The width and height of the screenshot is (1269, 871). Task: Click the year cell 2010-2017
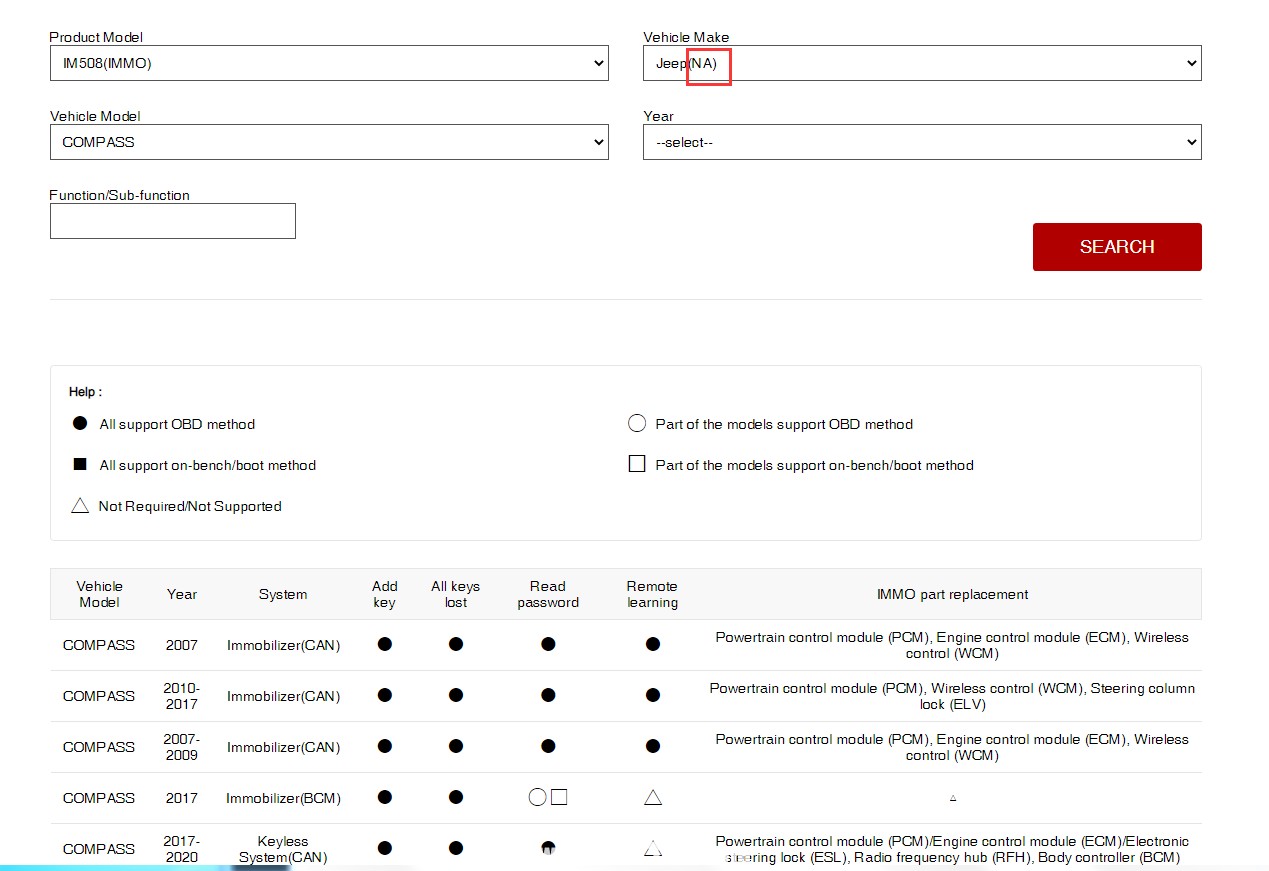[182, 695]
